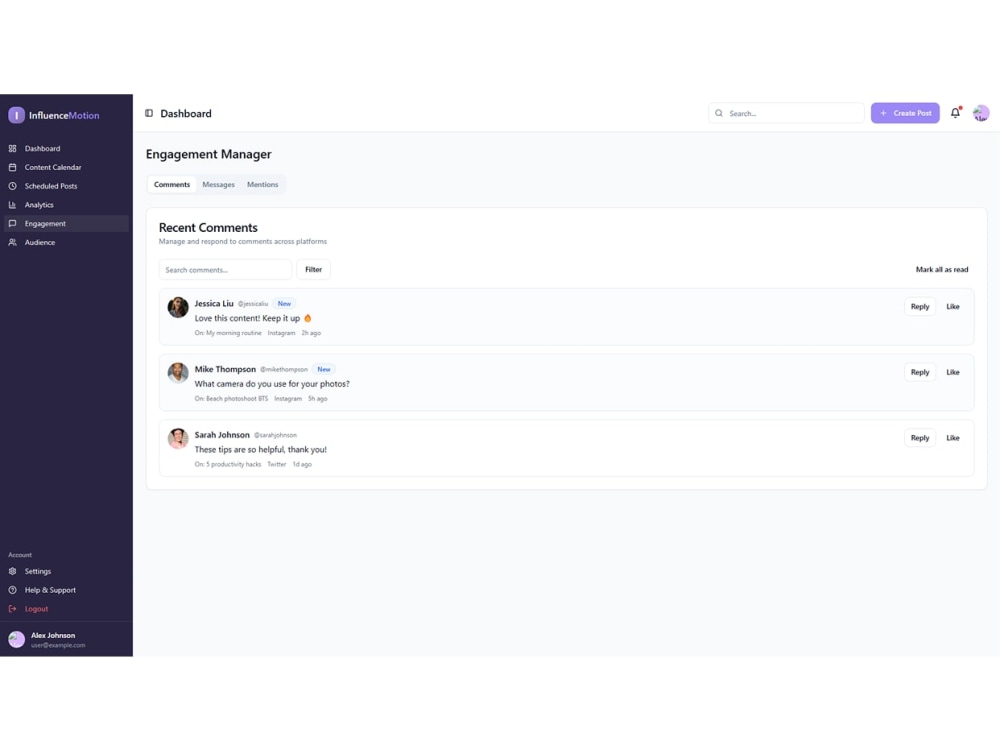Screen dimensions: 1000x750
Task: Click "These tips are so helpful" comment
Action: [x=261, y=450]
